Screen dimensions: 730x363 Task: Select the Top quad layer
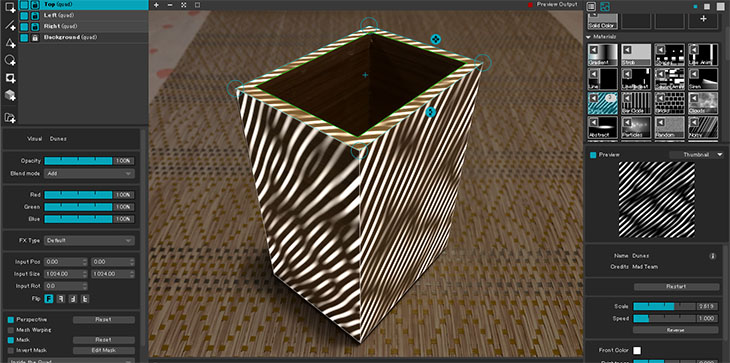tap(84, 5)
